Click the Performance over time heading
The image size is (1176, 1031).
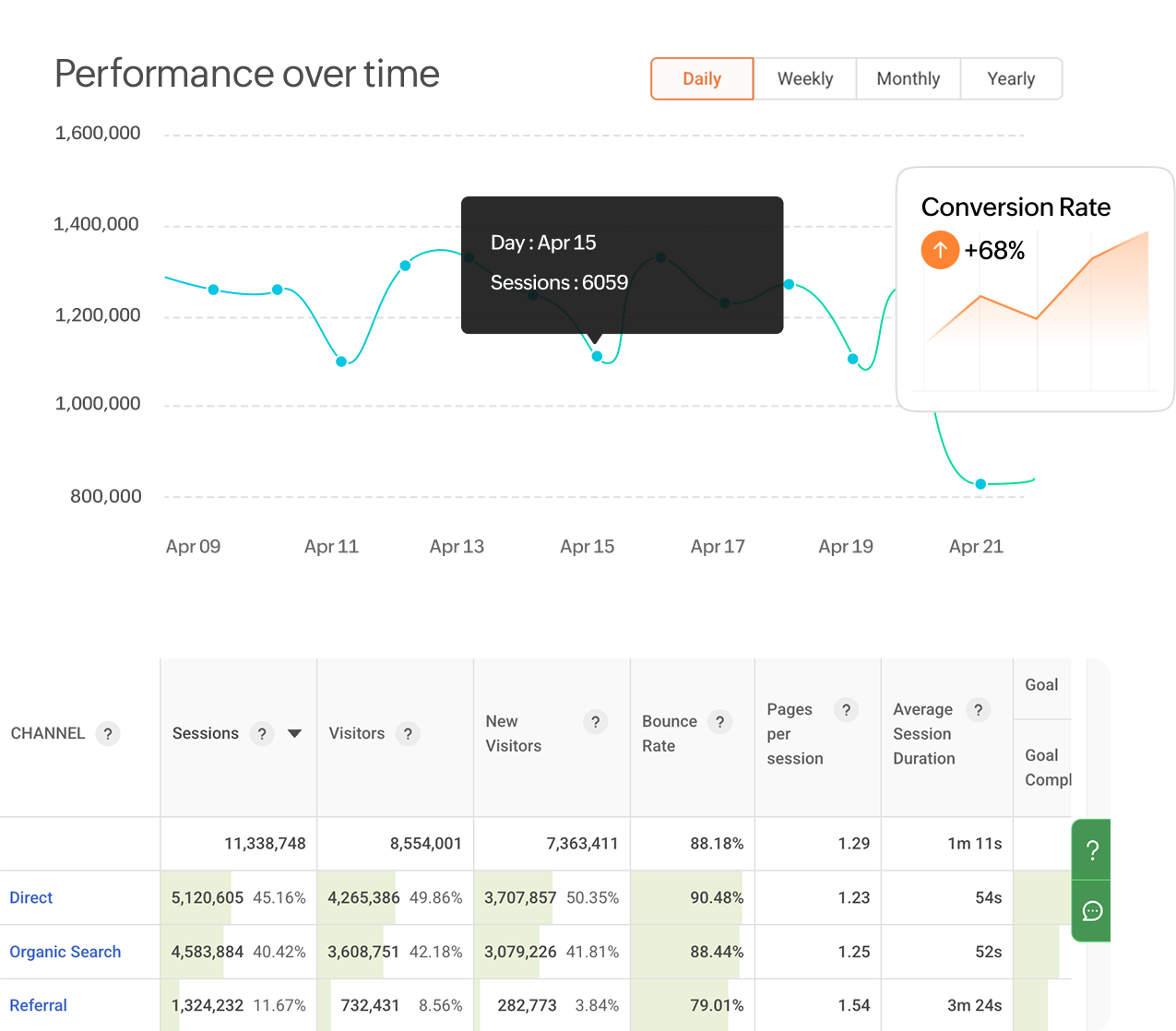[247, 74]
